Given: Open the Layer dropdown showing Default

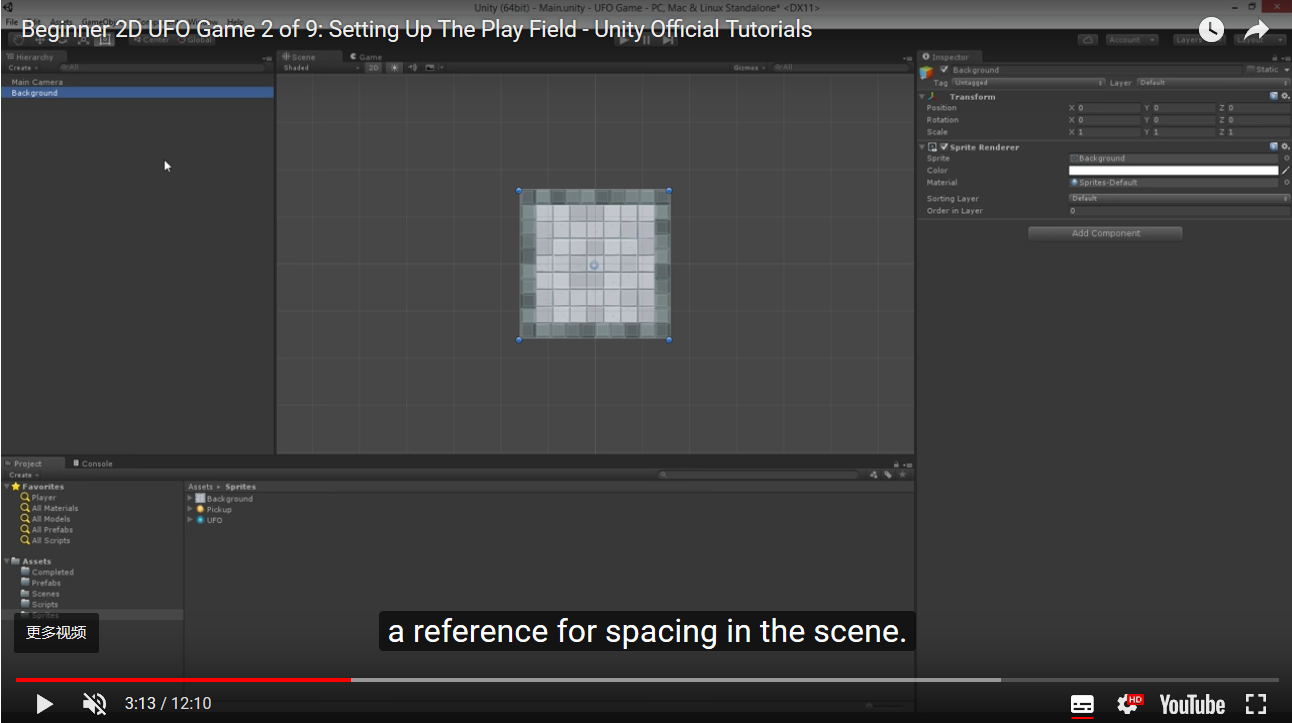Looking at the screenshot, I should 1213,83.
